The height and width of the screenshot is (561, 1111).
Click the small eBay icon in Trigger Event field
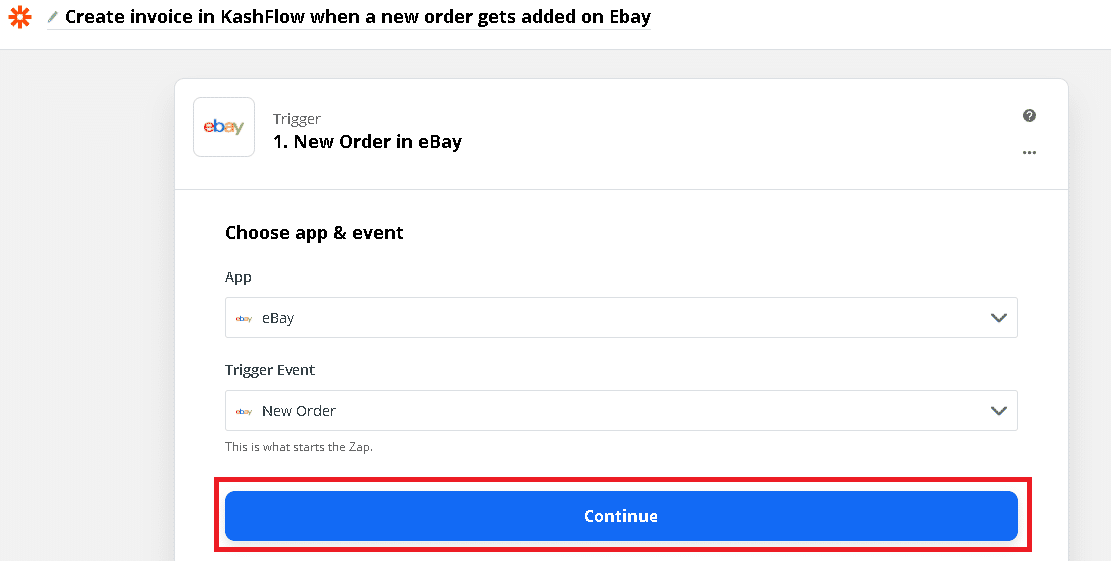point(244,411)
